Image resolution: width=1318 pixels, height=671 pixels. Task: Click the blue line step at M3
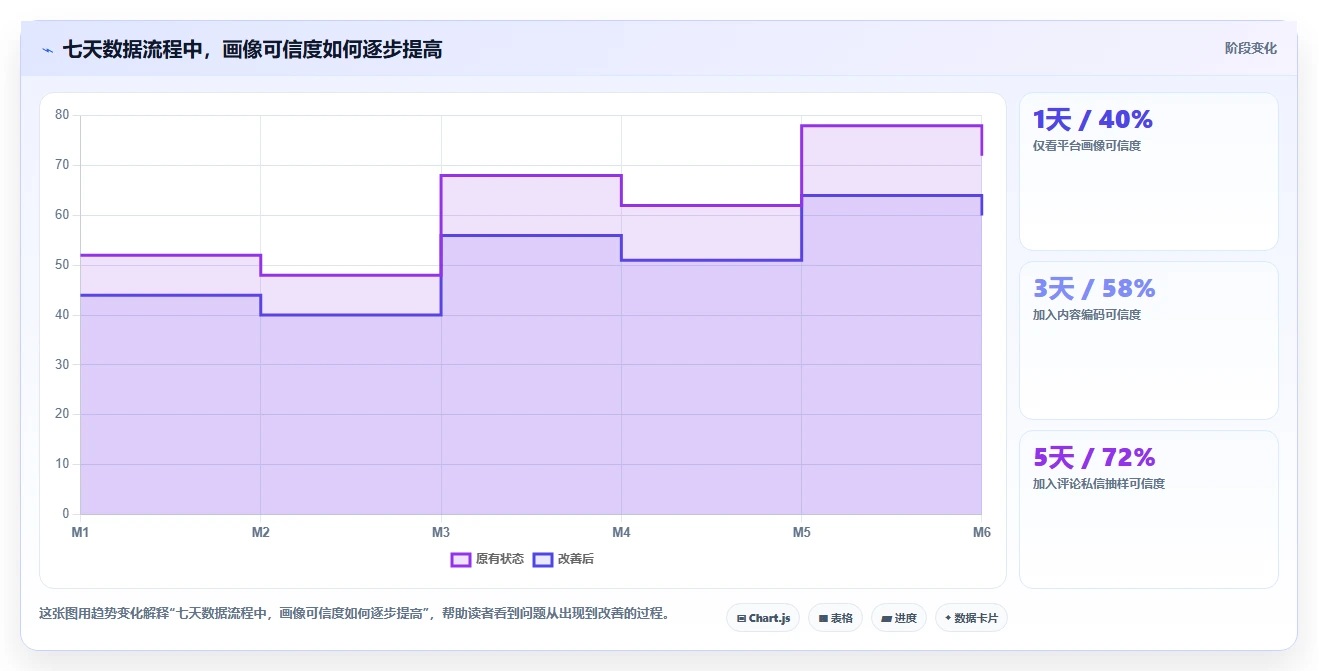tap(441, 275)
